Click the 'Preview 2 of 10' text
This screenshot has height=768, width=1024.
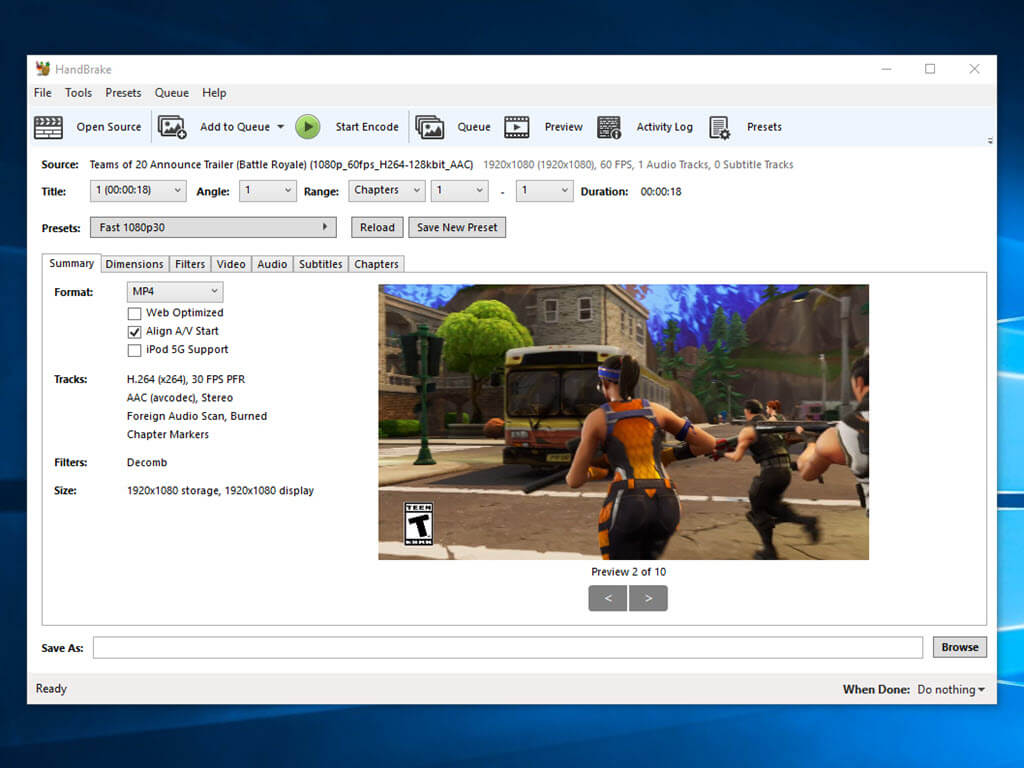coord(629,572)
